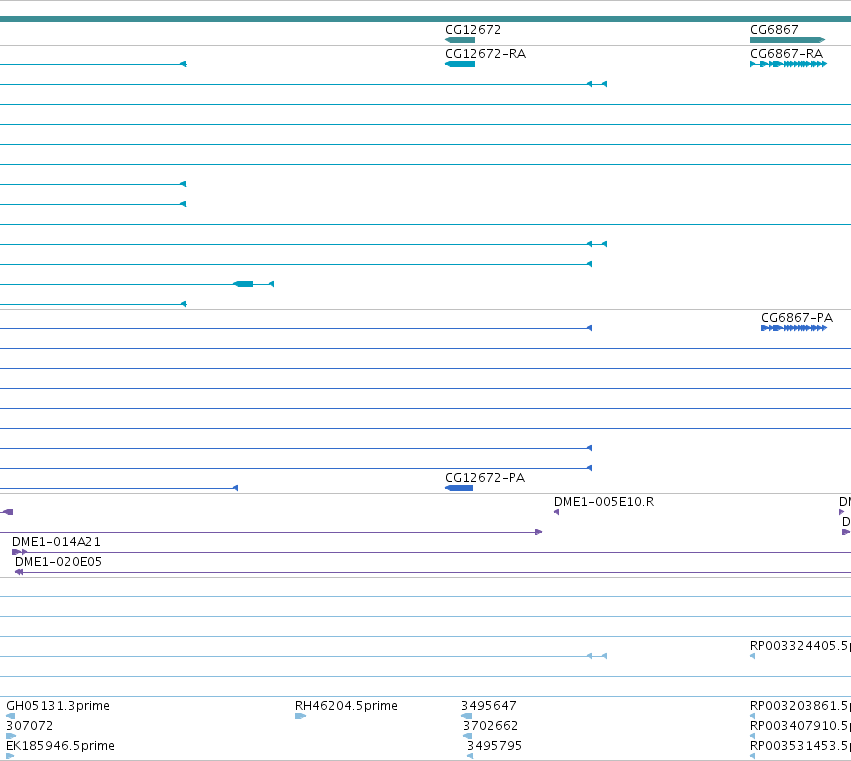Viewport: 851px width, 761px height.
Task: Select the 3495795 feature label
Action: tap(494, 746)
